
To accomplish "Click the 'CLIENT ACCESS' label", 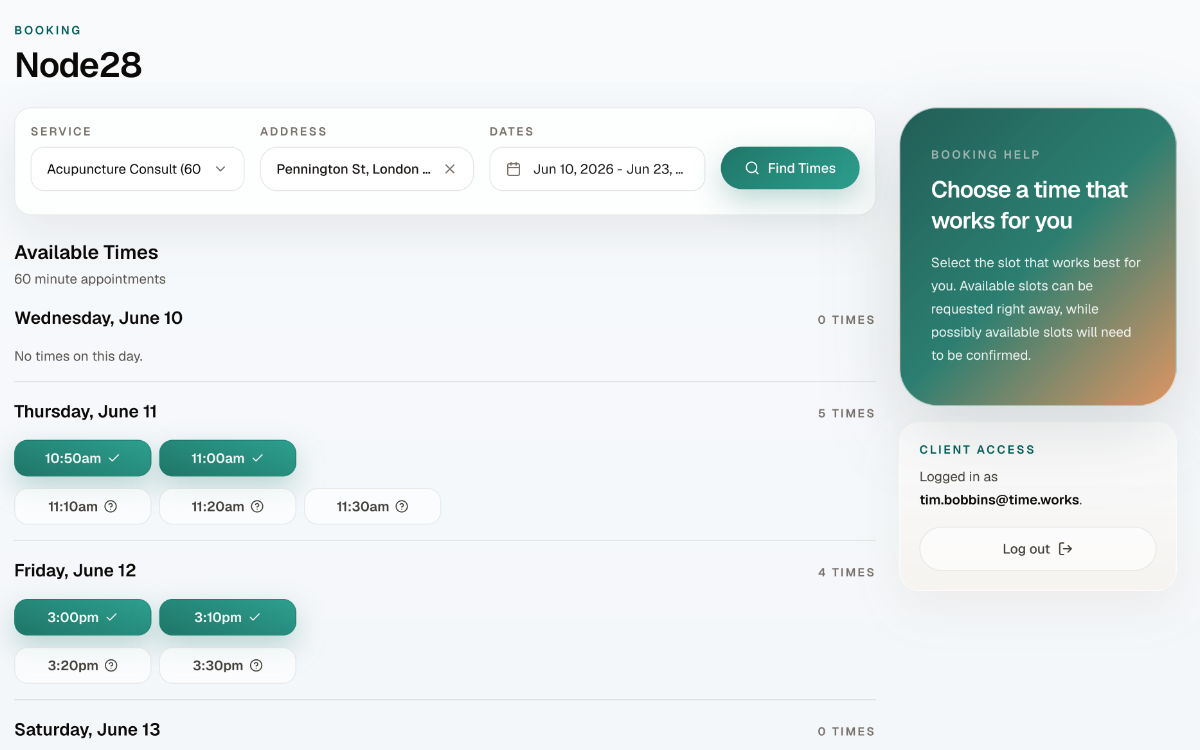I will (978, 450).
